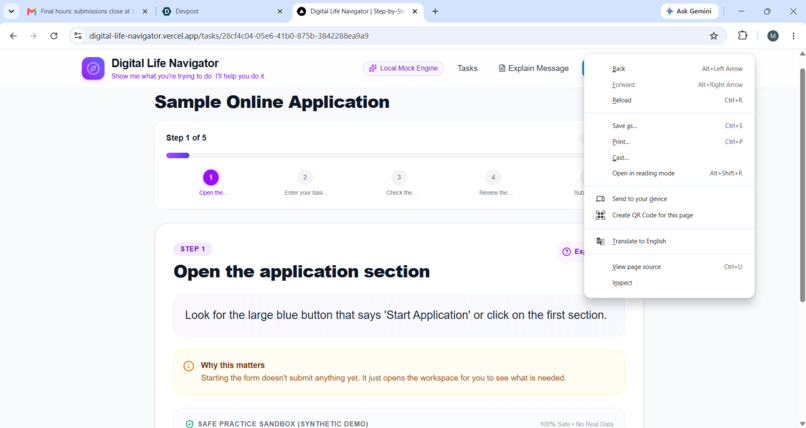This screenshot has width=806, height=428.
Task: Bookmark this page with the star icon
Action: (x=713, y=35)
